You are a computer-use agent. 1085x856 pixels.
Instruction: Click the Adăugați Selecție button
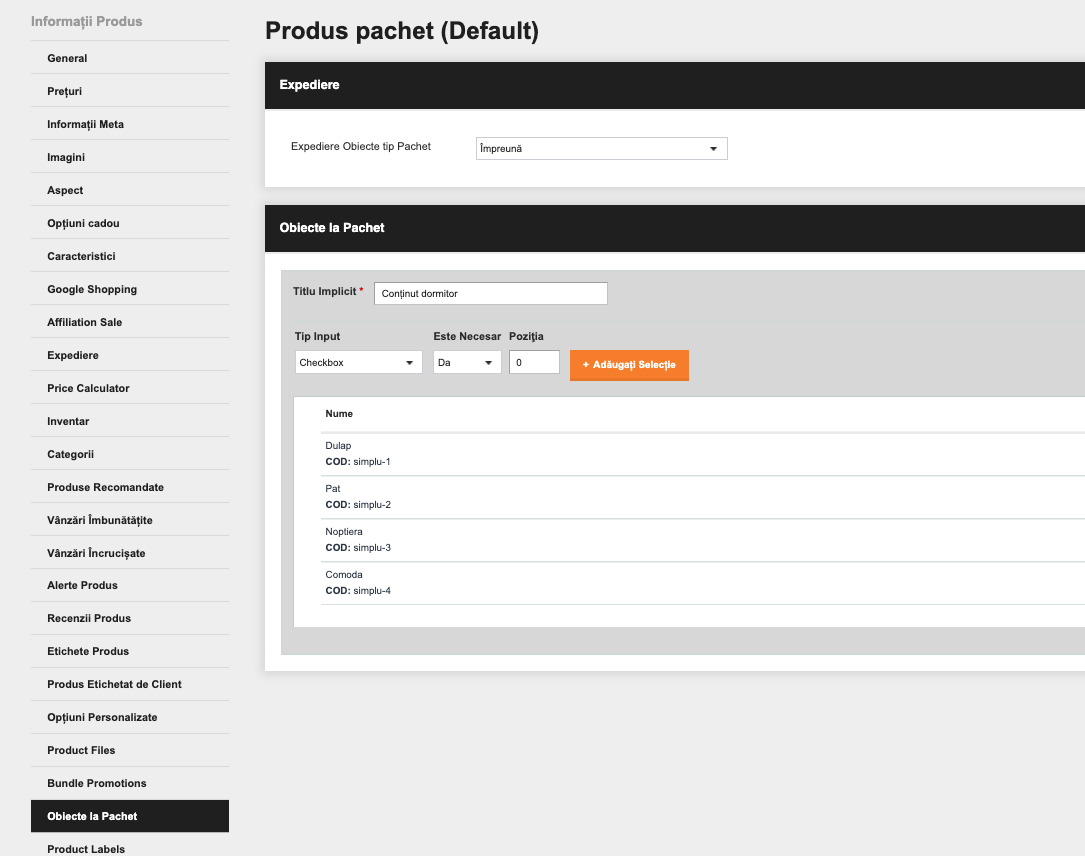[x=629, y=365]
